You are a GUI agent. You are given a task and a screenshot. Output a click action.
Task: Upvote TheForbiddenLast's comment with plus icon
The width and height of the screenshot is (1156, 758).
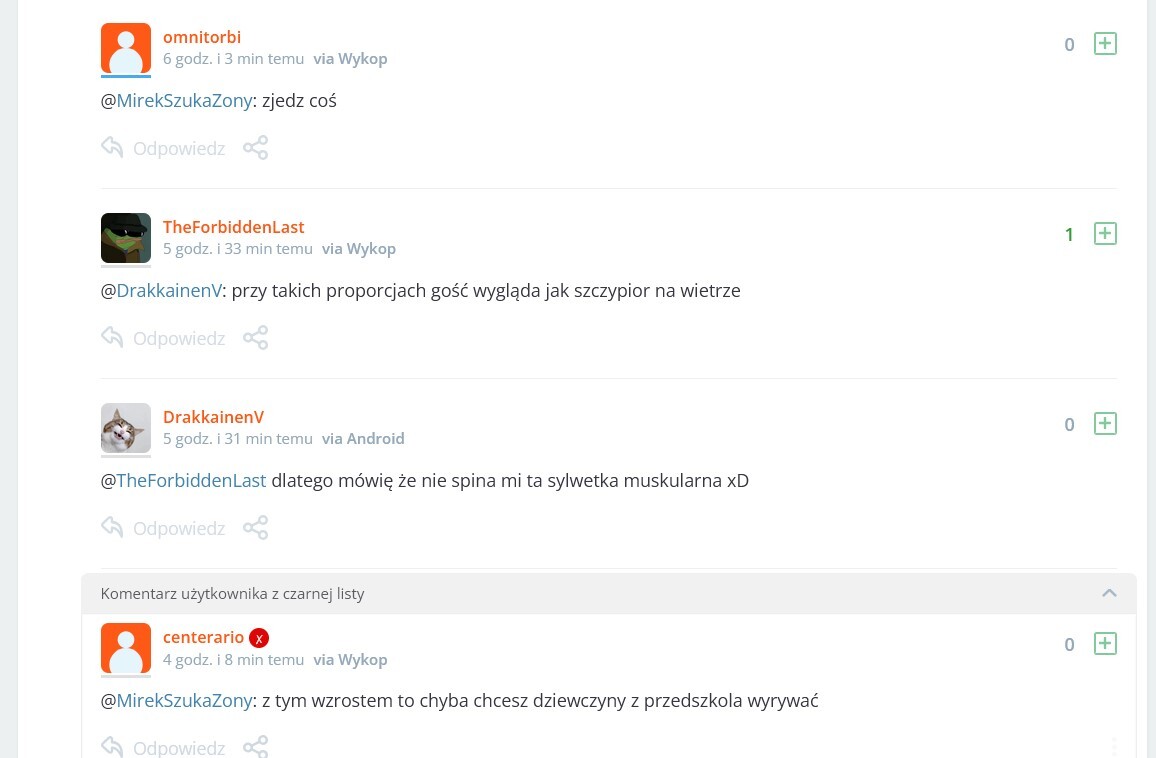point(1105,233)
